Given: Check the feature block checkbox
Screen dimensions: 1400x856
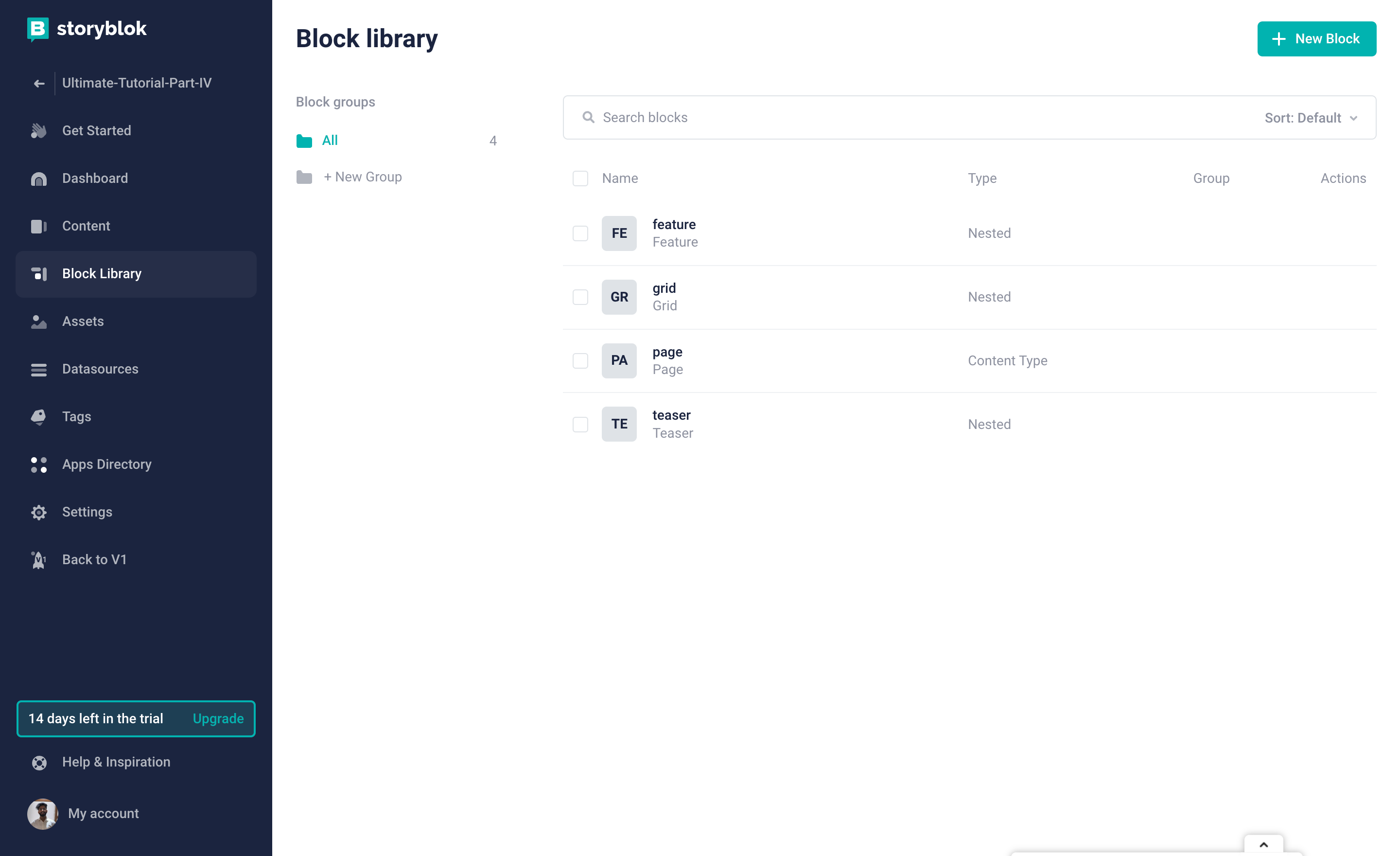Looking at the screenshot, I should (x=580, y=233).
